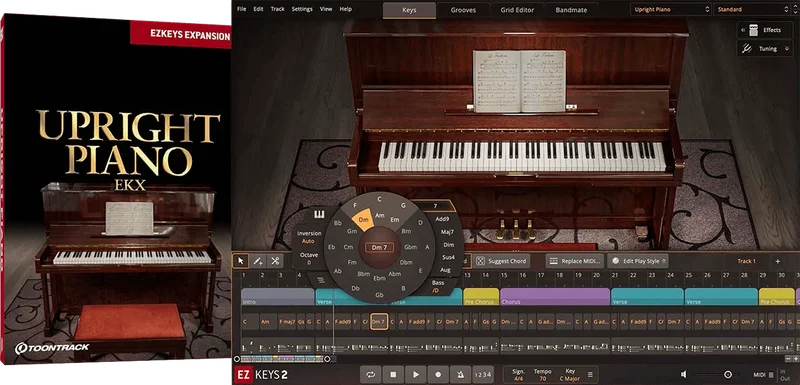Open the Track menu

[x=278, y=9]
